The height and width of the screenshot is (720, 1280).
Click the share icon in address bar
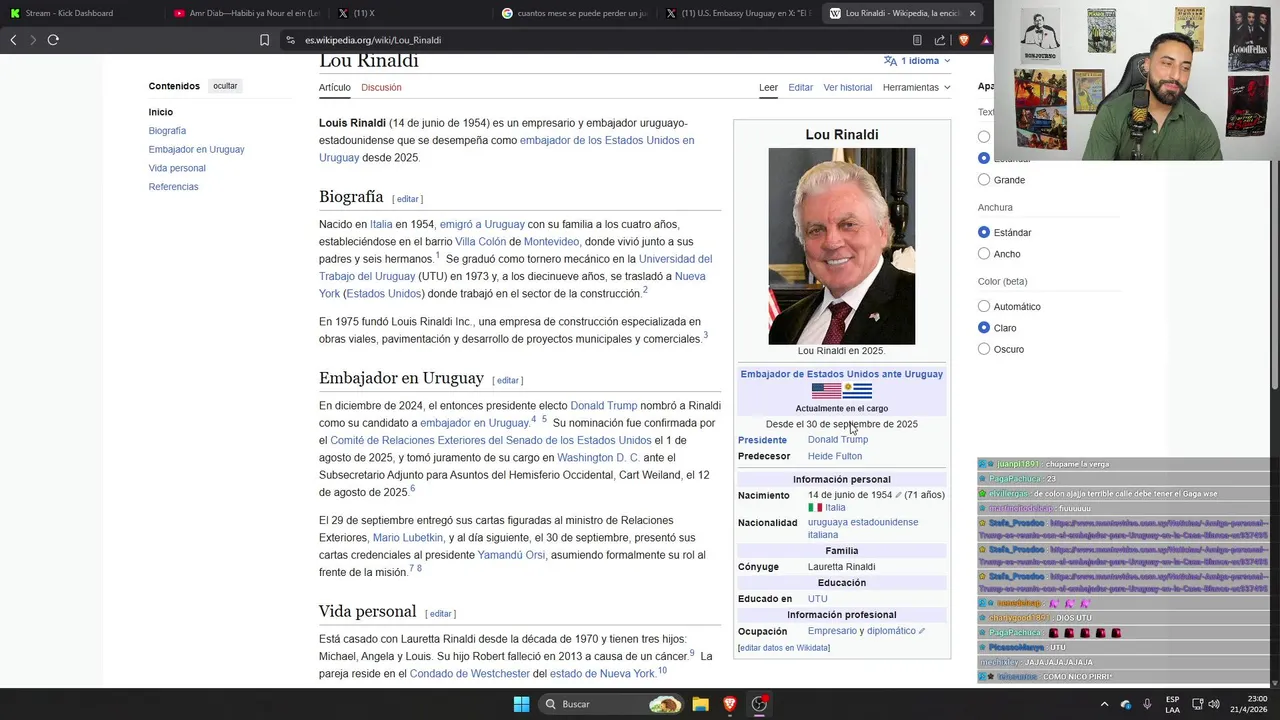click(x=940, y=40)
